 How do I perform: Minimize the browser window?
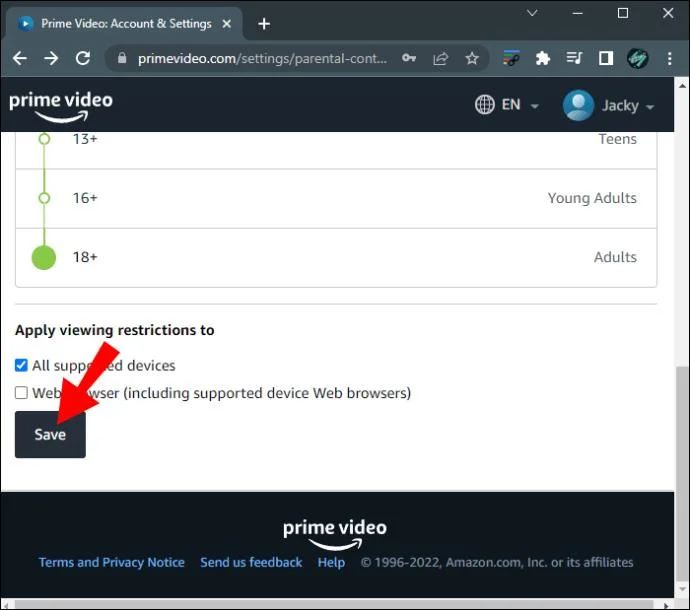click(x=578, y=13)
